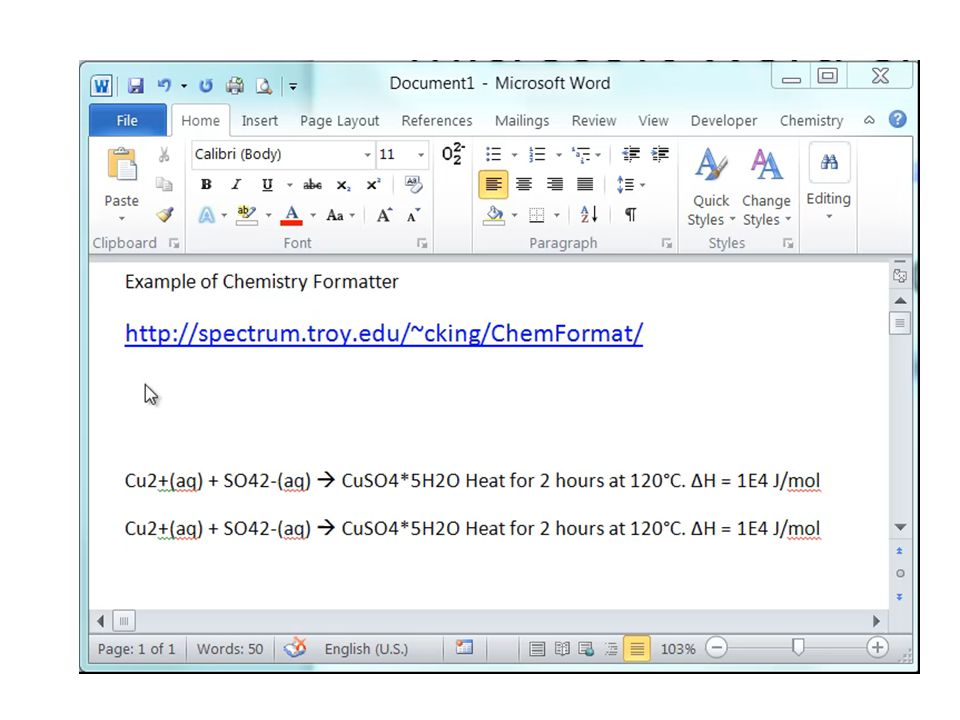Click Page: 1 of 1 status

[x=137, y=648]
